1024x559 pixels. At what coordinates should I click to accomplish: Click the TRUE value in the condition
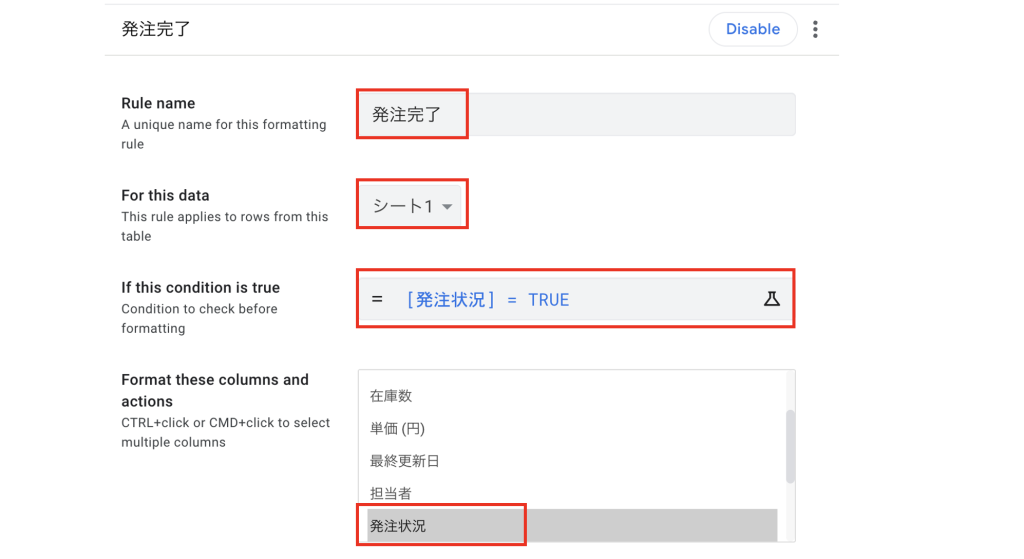pyautogui.click(x=548, y=299)
